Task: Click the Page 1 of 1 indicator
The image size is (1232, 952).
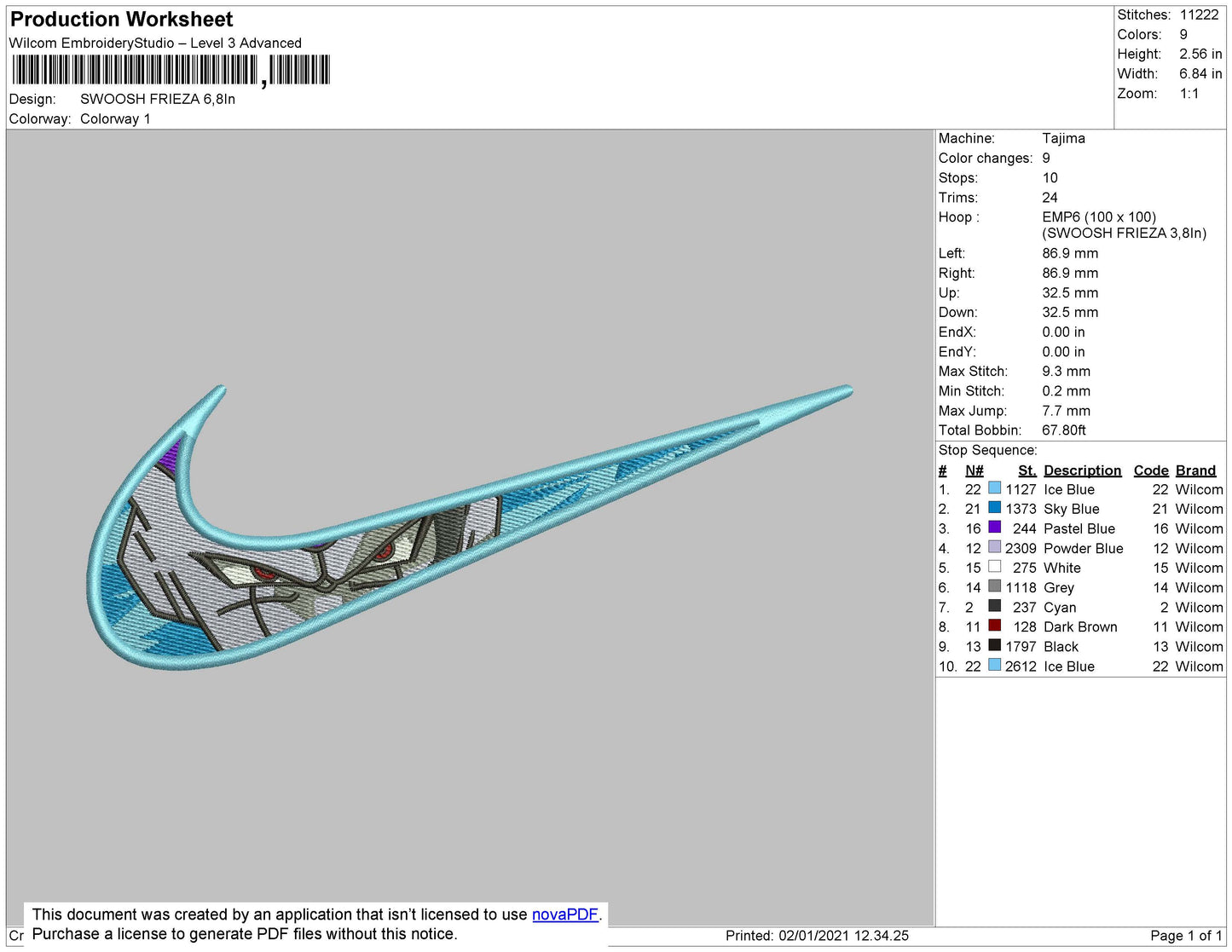Action: coord(1186,935)
